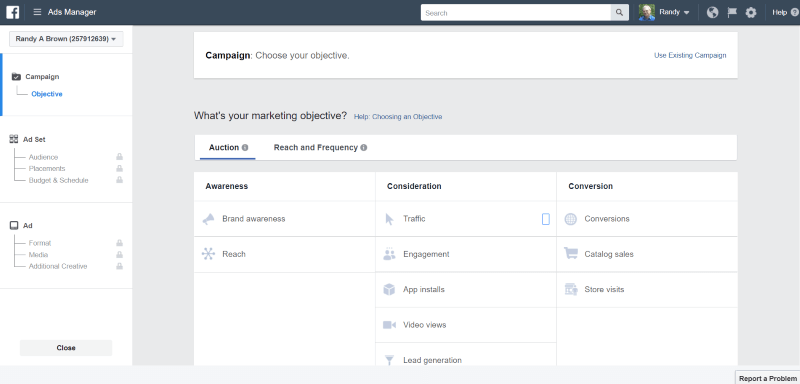Click into the Search input field
Viewport: 800px width, 384px height.
[x=516, y=13]
